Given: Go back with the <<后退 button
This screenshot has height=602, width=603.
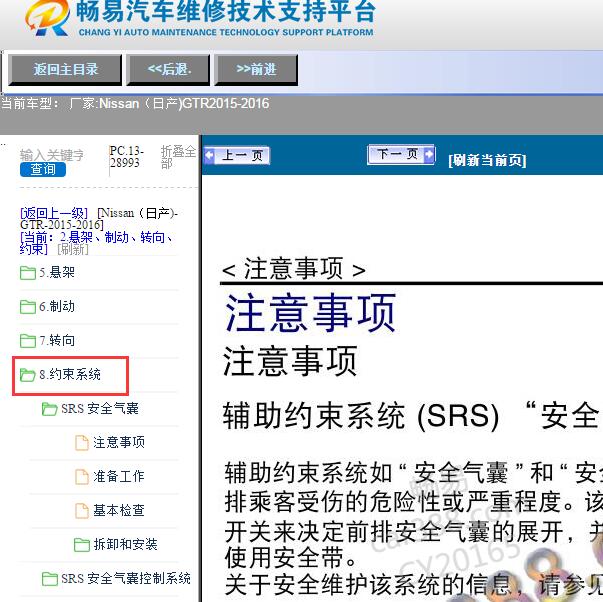Looking at the screenshot, I should click(168, 70).
